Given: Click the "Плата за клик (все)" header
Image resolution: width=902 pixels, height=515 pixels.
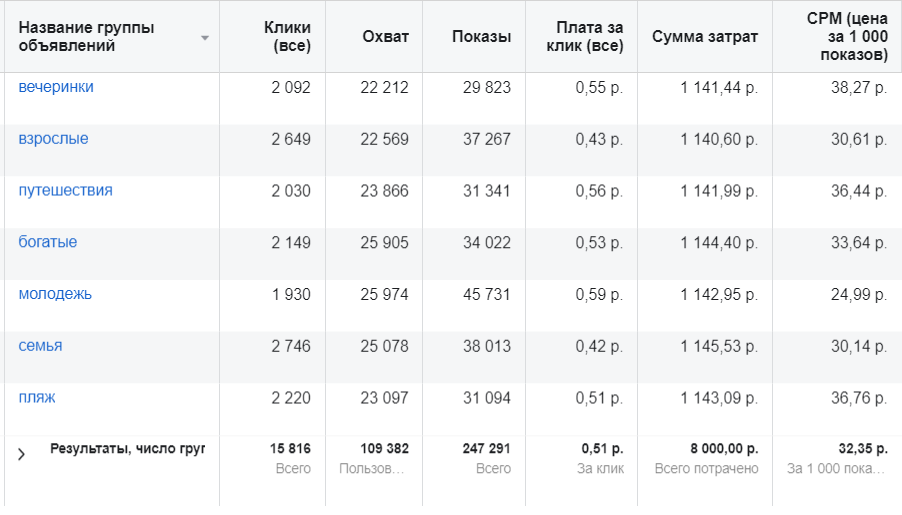Looking at the screenshot, I should [589, 37].
